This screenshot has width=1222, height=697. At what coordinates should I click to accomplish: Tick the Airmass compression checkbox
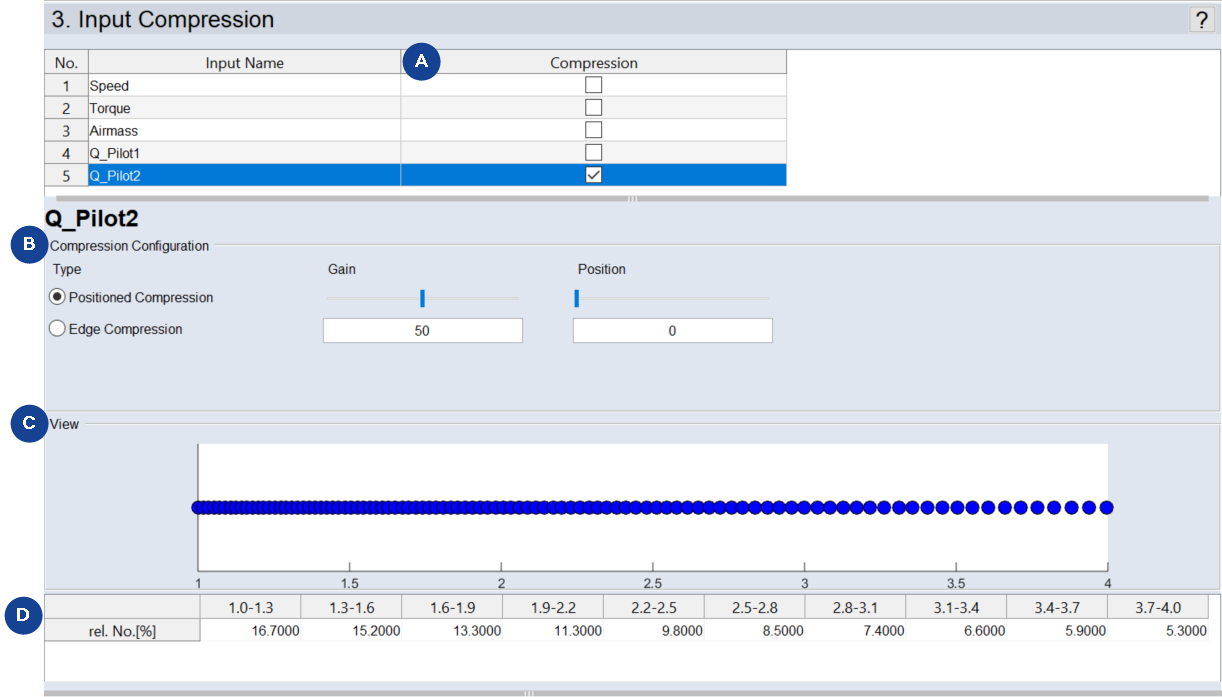coord(593,130)
